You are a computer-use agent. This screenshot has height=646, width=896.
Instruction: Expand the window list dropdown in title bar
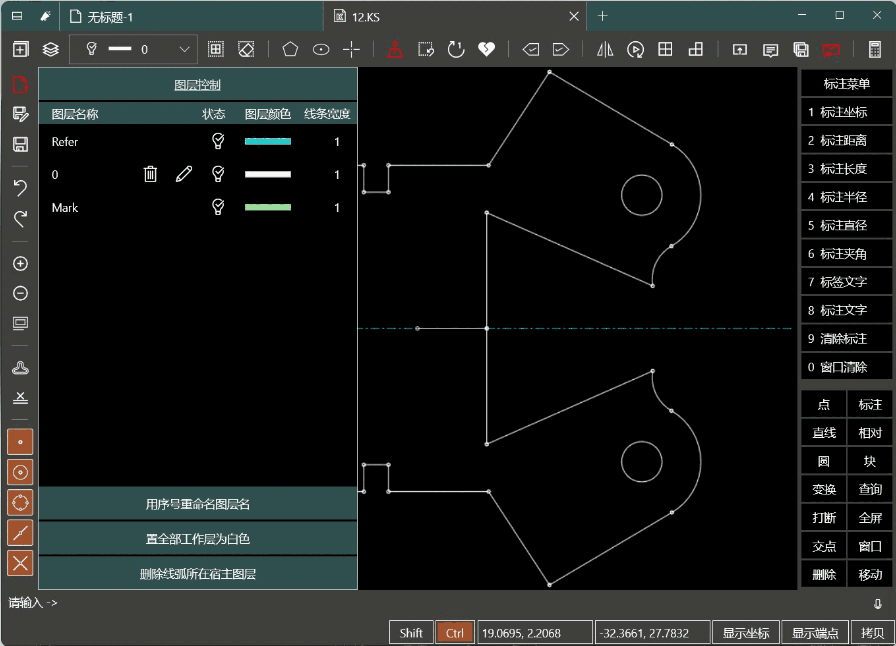pyautogui.click(x=17, y=16)
